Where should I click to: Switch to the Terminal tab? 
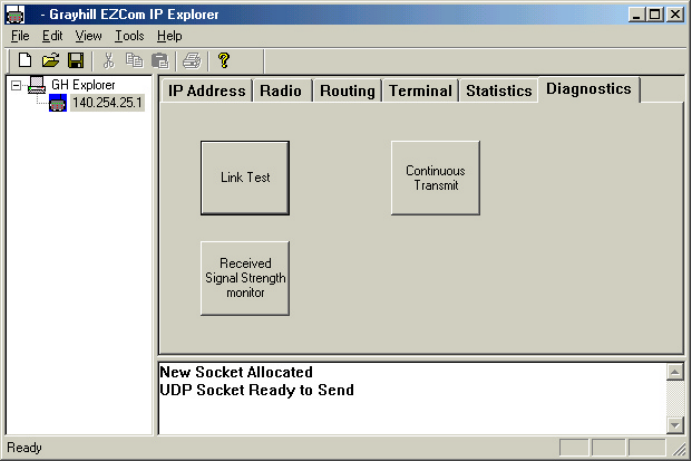pos(420,91)
